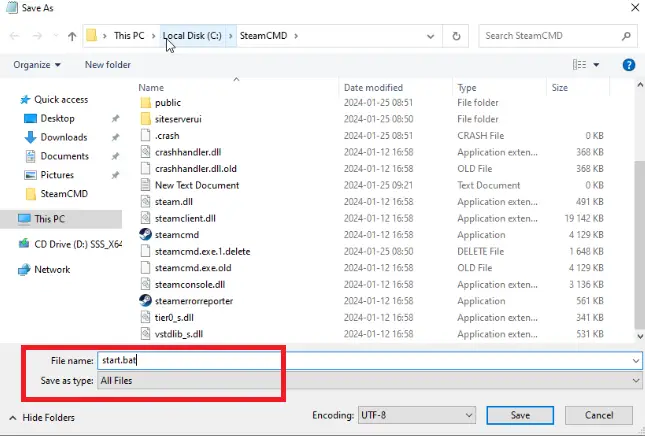
Task: Click the Save button
Action: [x=520, y=415]
